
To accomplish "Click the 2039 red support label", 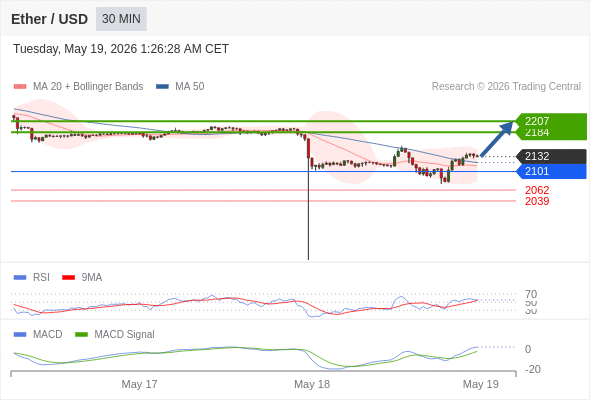I will click(537, 201).
